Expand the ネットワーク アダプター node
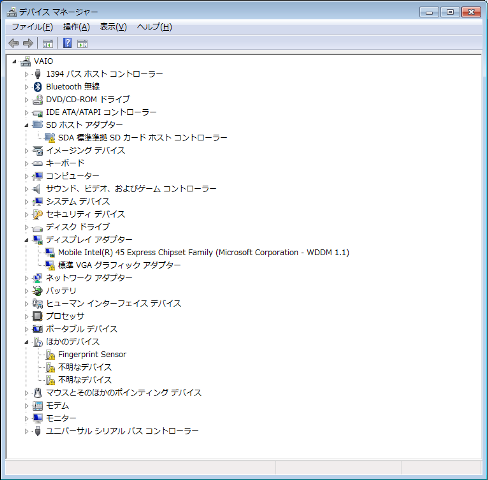Image resolution: width=488 pixels, height=480 pixels. pos(26,278)
